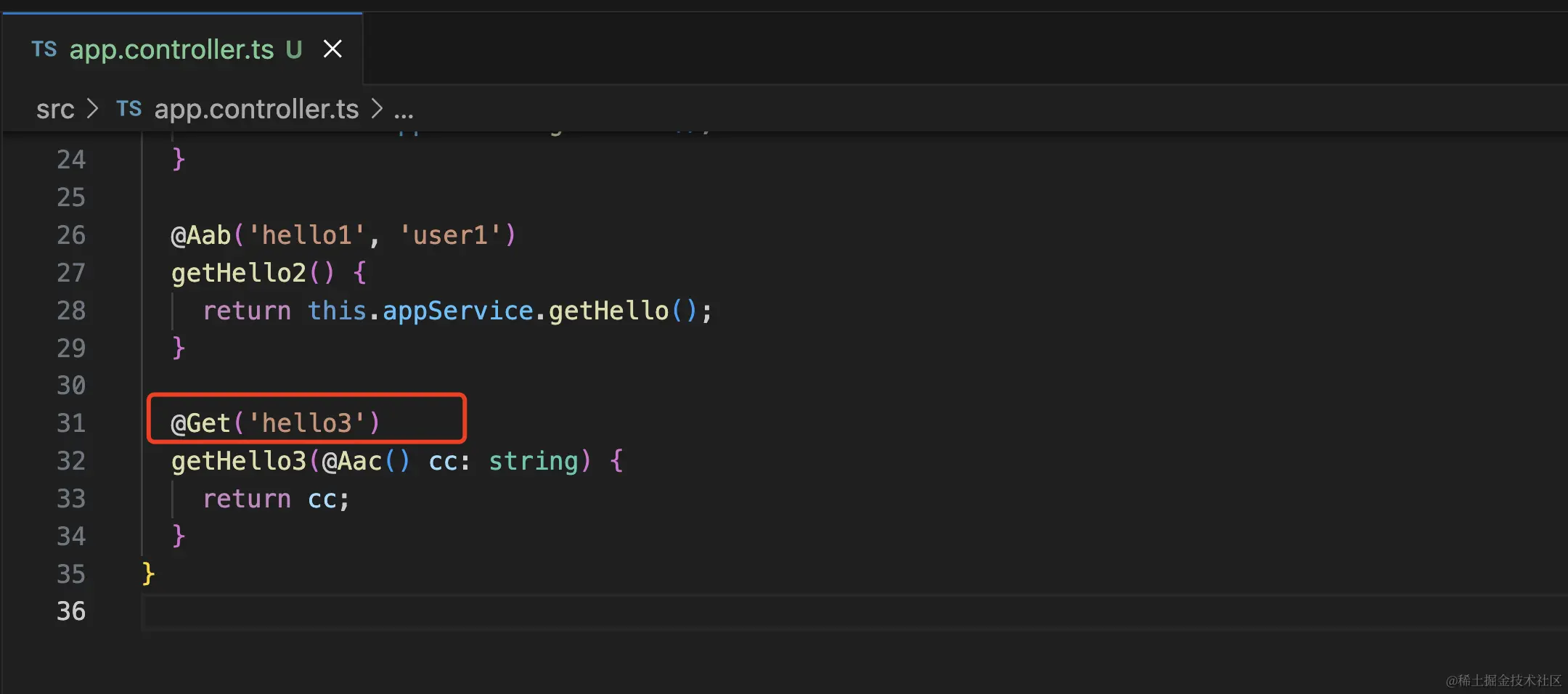Click the chevron after the app.controller.ts breadcrumb

376,109
